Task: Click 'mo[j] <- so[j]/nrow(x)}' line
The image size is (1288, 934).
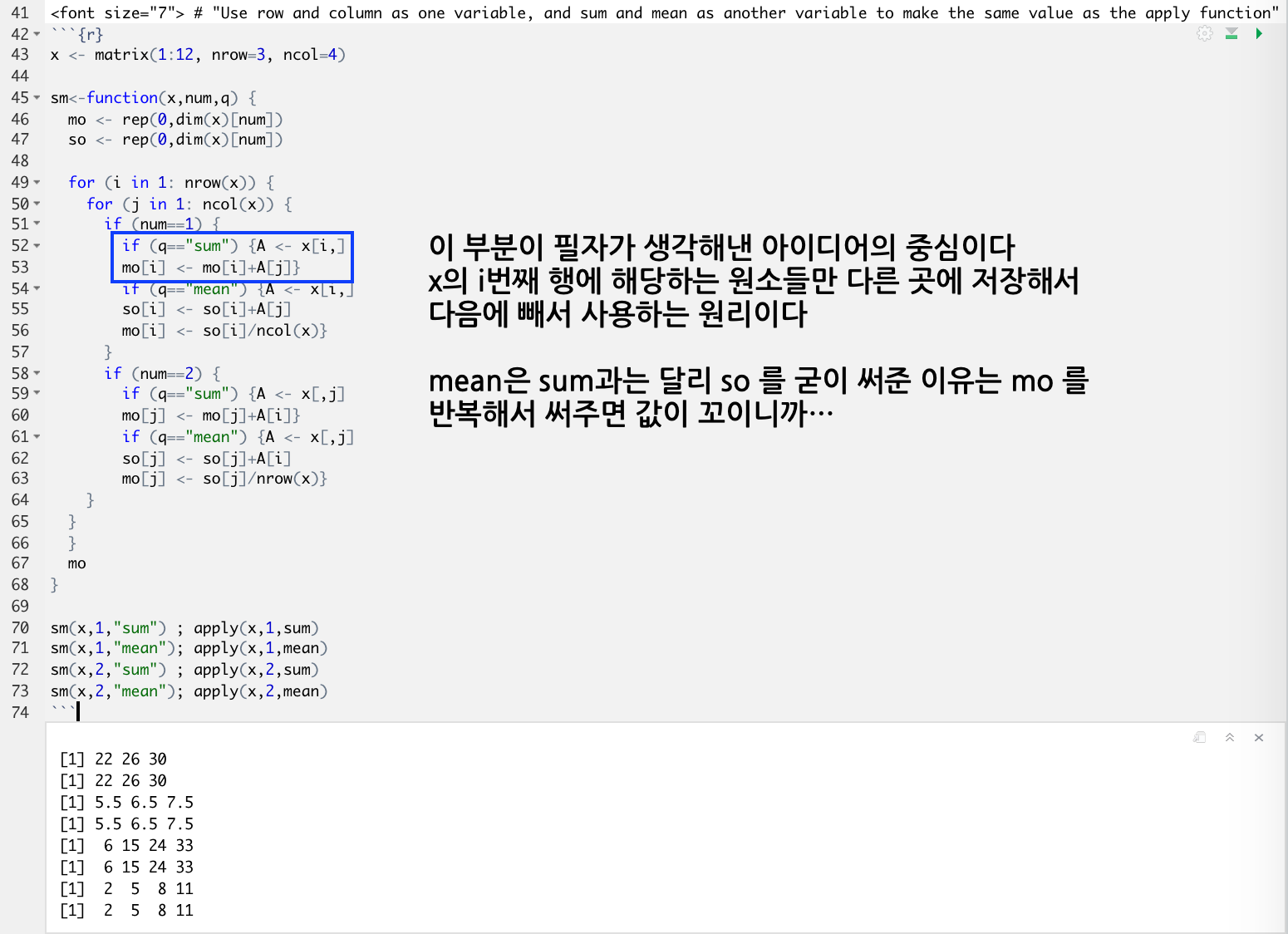Action: coord(224,479)
